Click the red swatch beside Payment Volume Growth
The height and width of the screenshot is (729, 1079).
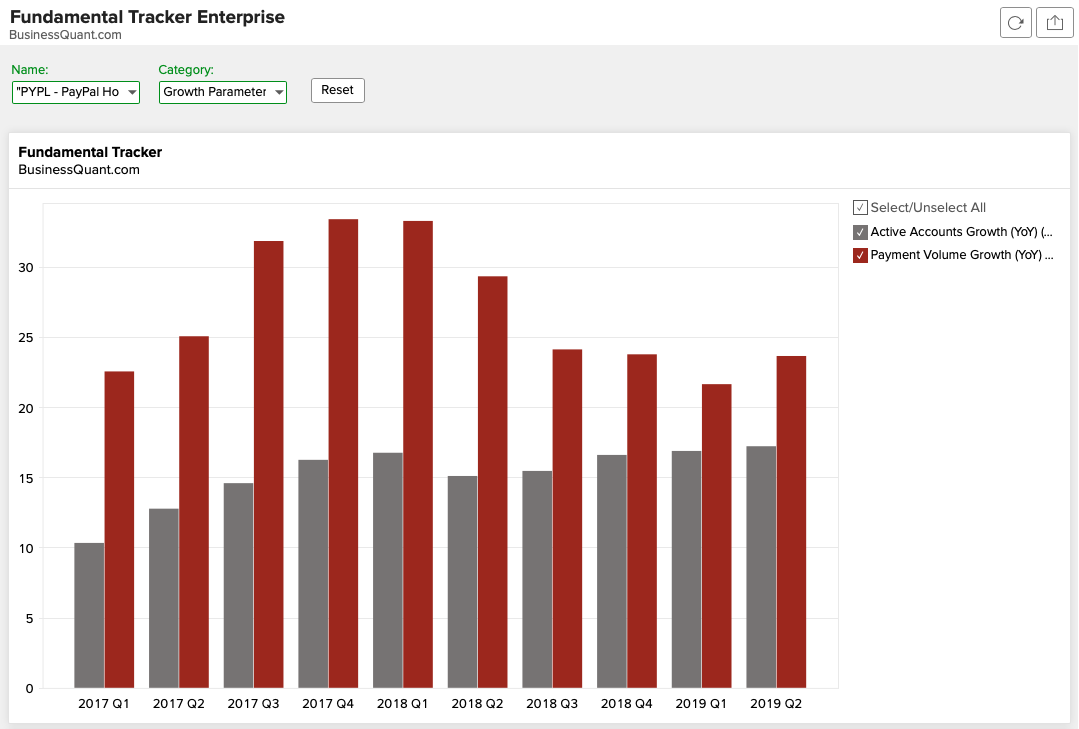click(859, 254)
